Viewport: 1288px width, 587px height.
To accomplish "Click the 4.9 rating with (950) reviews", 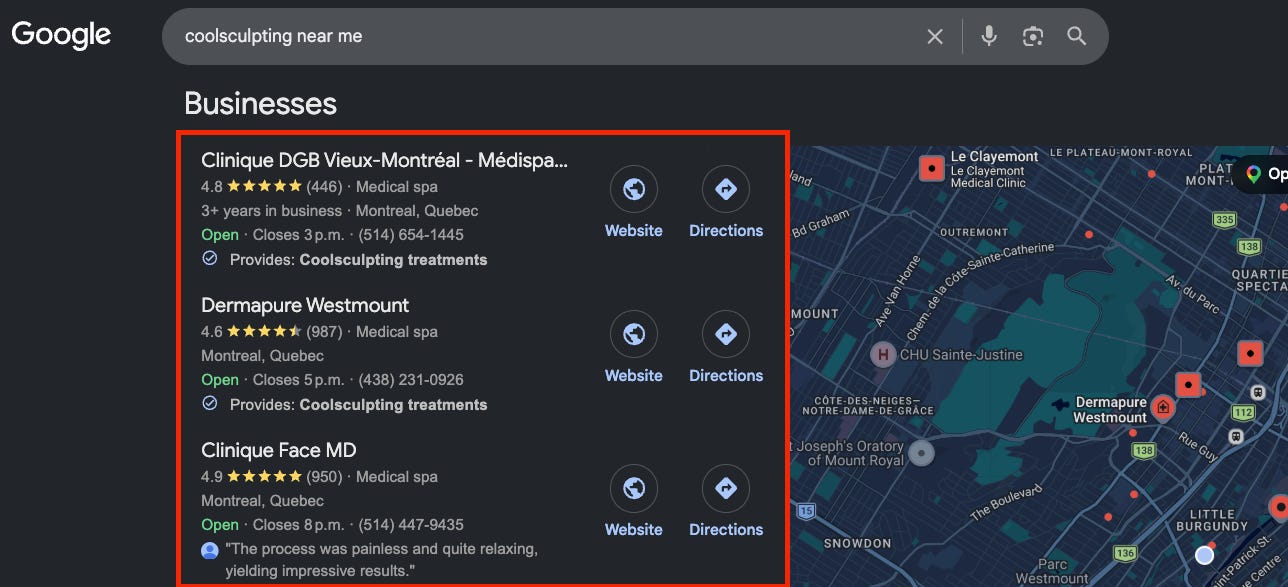I will click(x=271, y=476).
